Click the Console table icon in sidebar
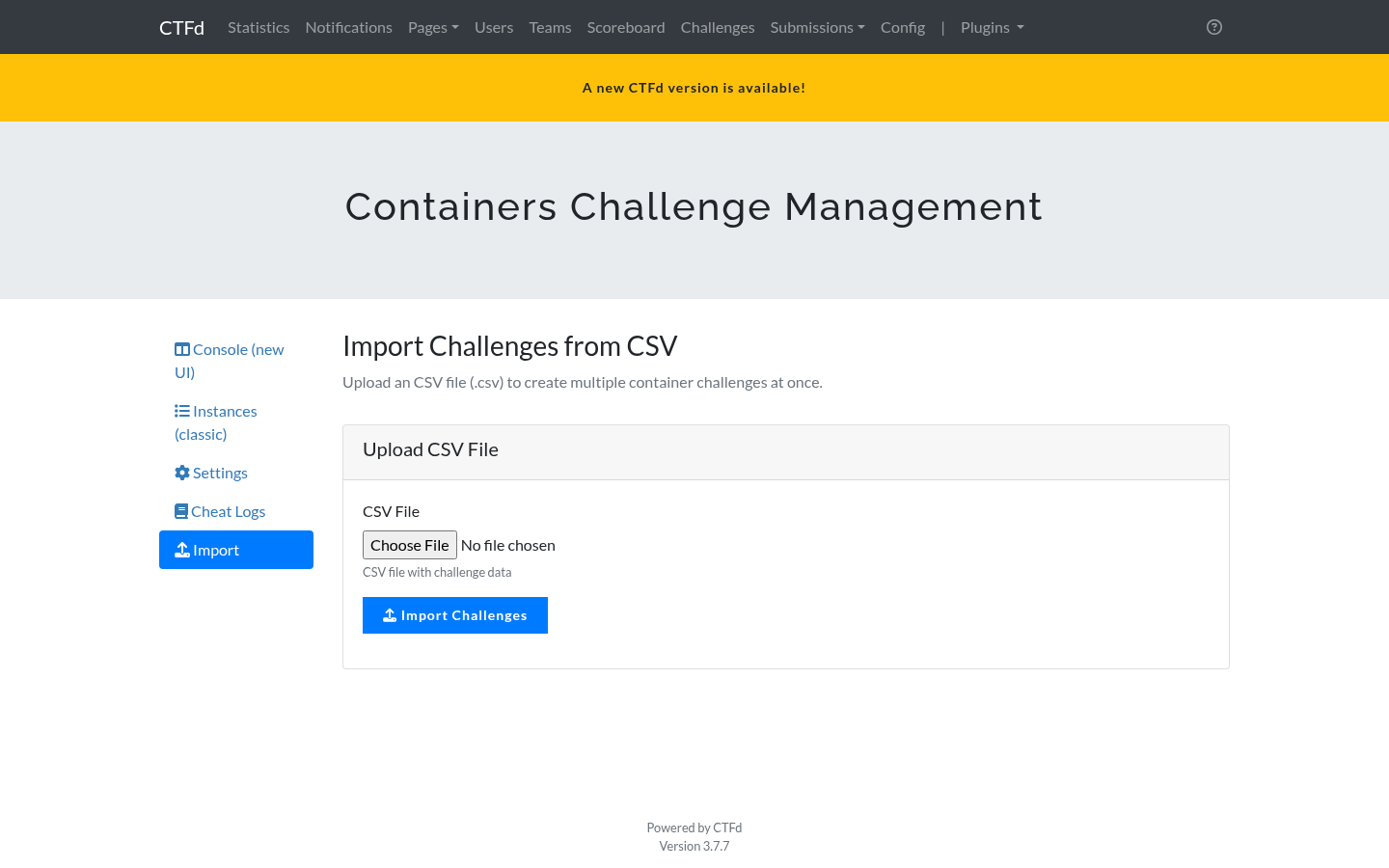 [x=182, y=349]
